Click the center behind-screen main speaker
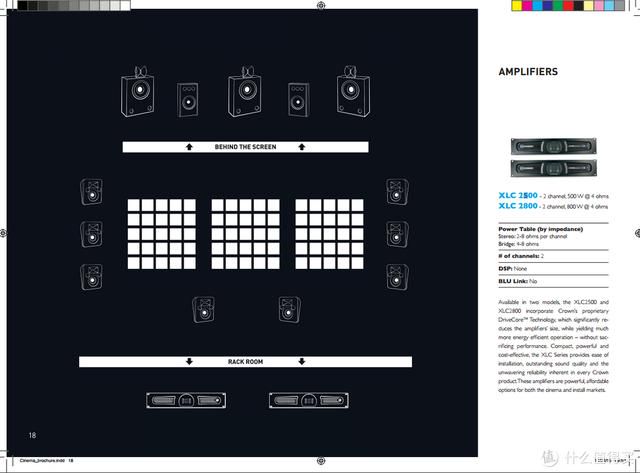Screen dimensions: 640x473 point(245,91)
